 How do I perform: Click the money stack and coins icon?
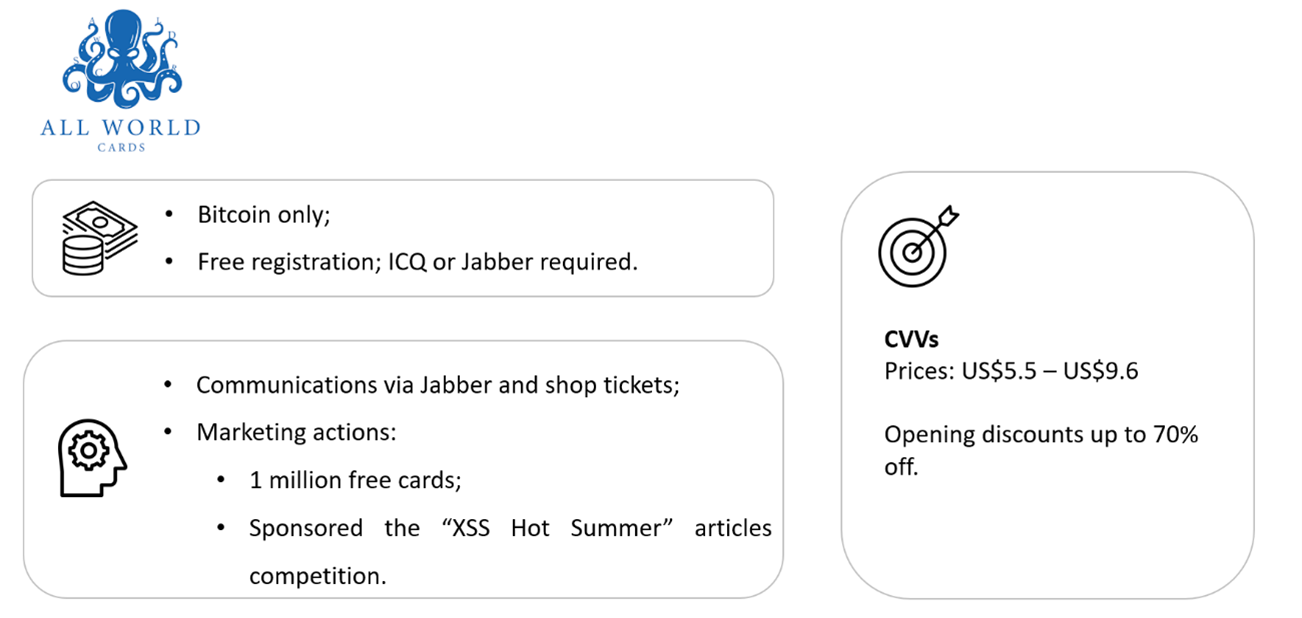[x=99, y=238]
